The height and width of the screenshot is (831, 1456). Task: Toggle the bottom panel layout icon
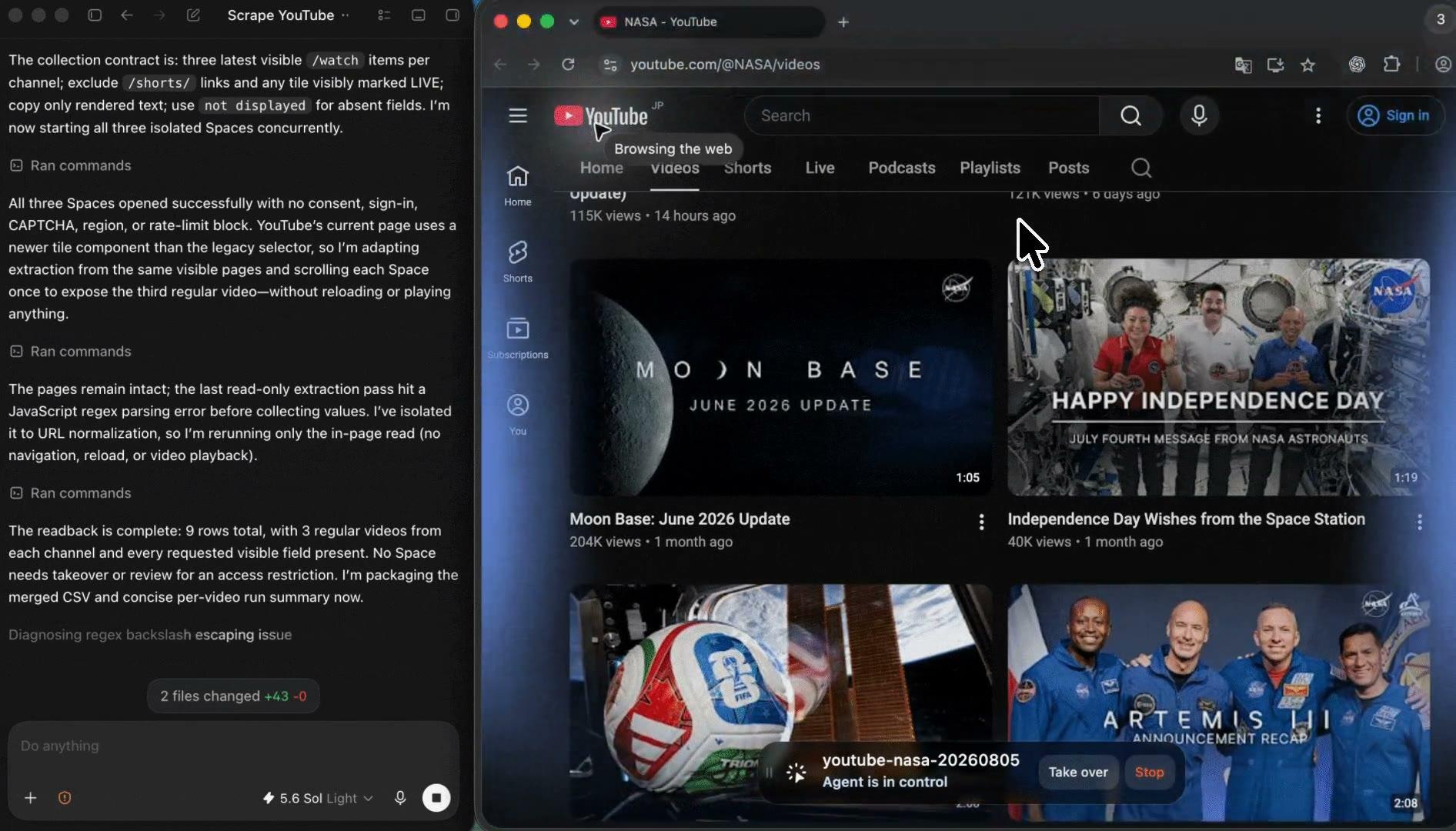tap(419, 15)
